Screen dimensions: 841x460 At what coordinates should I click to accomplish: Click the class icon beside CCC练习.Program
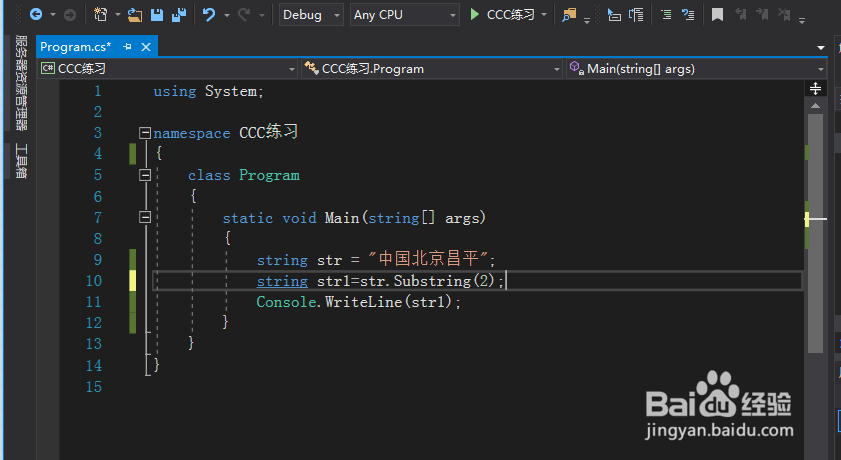[x=312, y=68]
